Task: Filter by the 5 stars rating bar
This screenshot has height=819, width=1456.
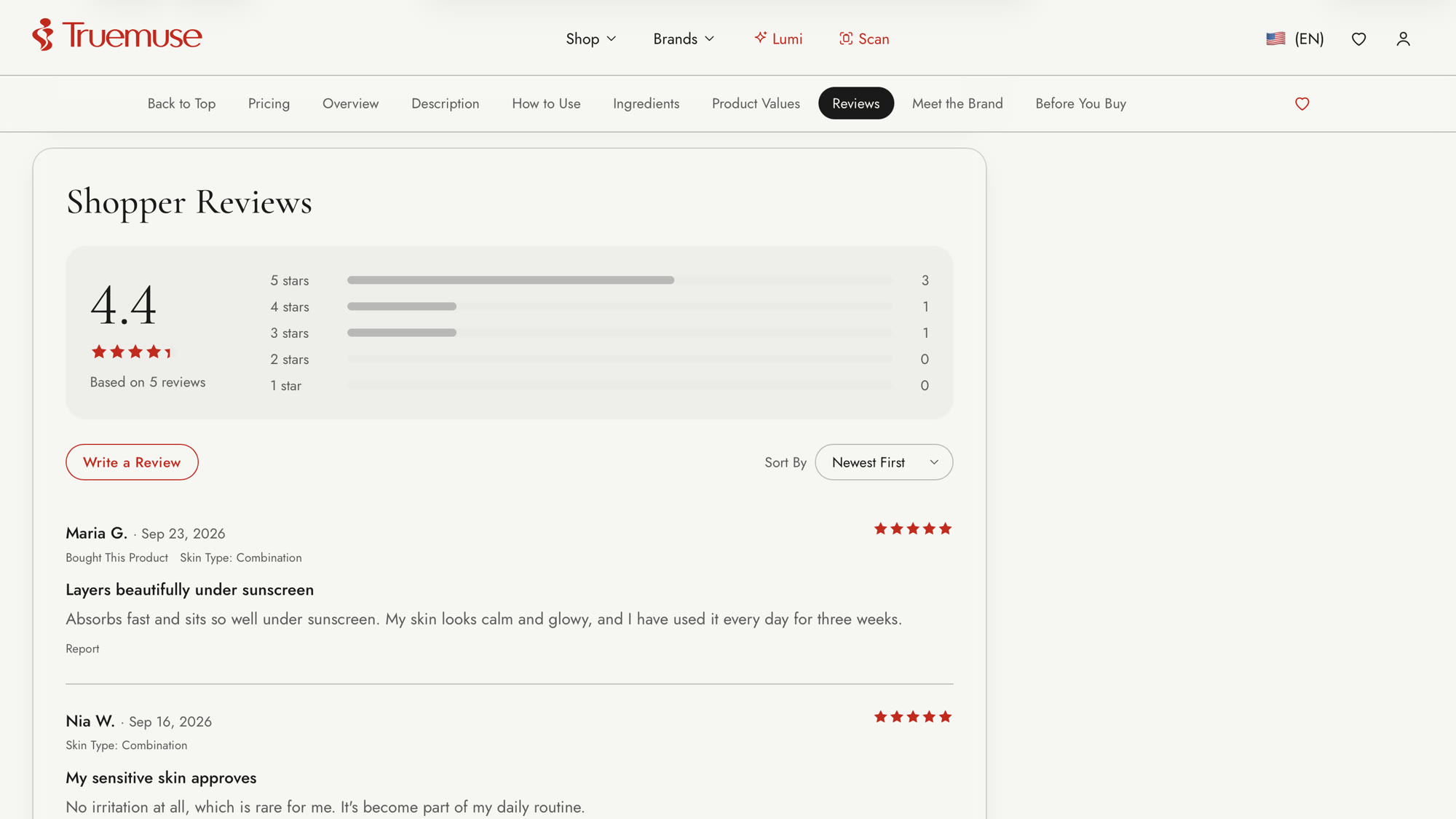Action: 620,280
